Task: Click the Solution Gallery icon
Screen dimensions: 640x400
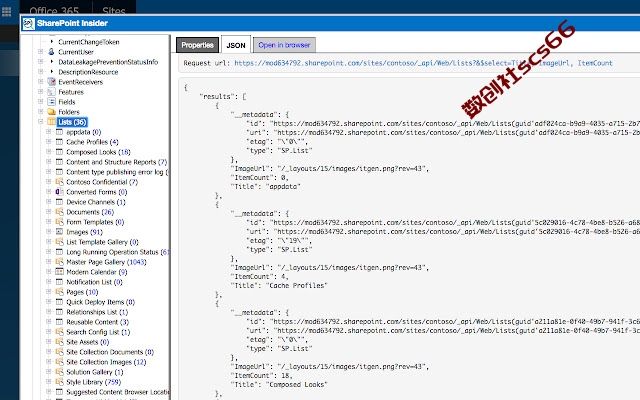Action: click(59, 372)
